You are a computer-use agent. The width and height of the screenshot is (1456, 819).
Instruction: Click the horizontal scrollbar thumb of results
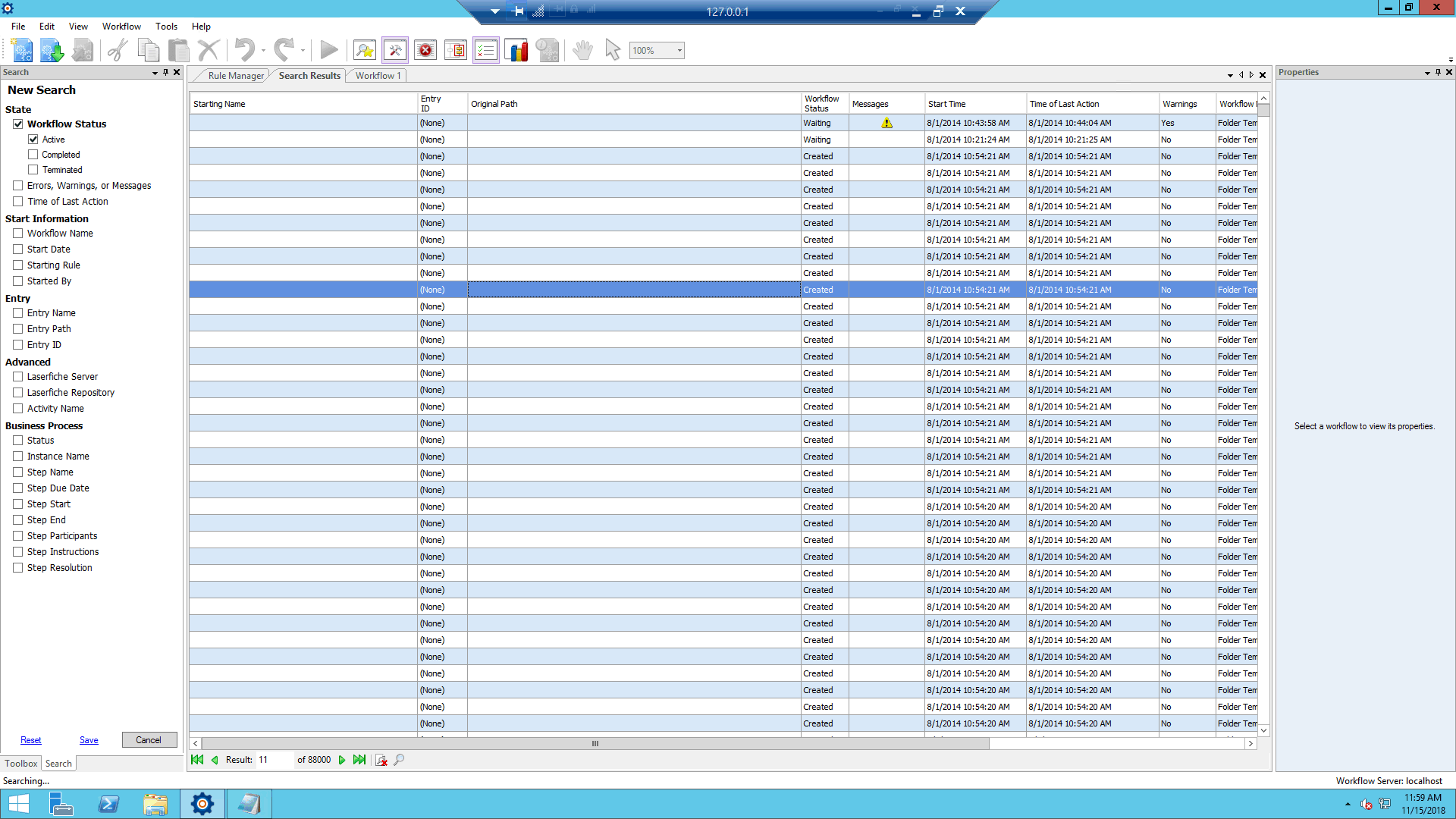tap(595, 744)
